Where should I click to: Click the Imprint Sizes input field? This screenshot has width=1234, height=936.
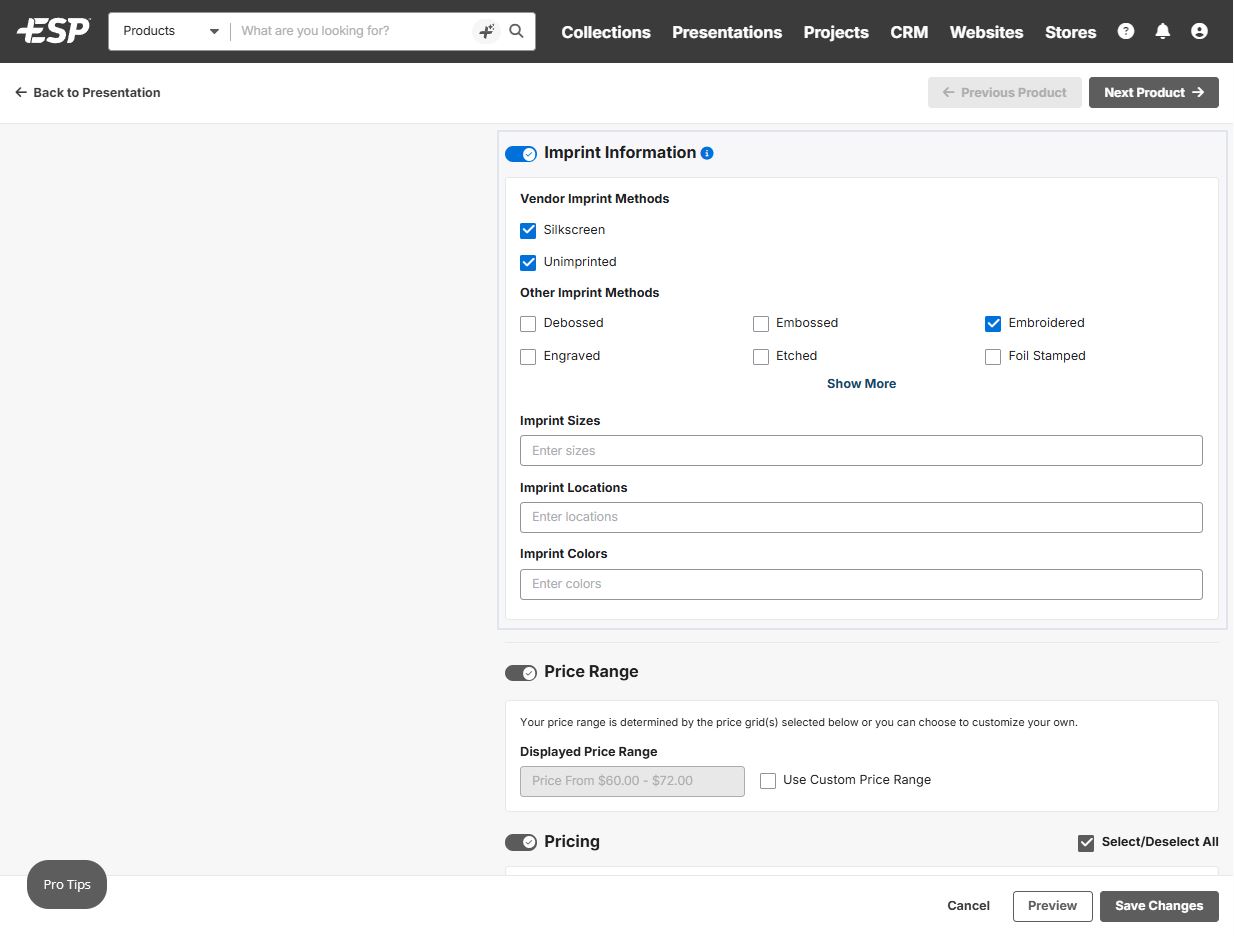point(861,451)
